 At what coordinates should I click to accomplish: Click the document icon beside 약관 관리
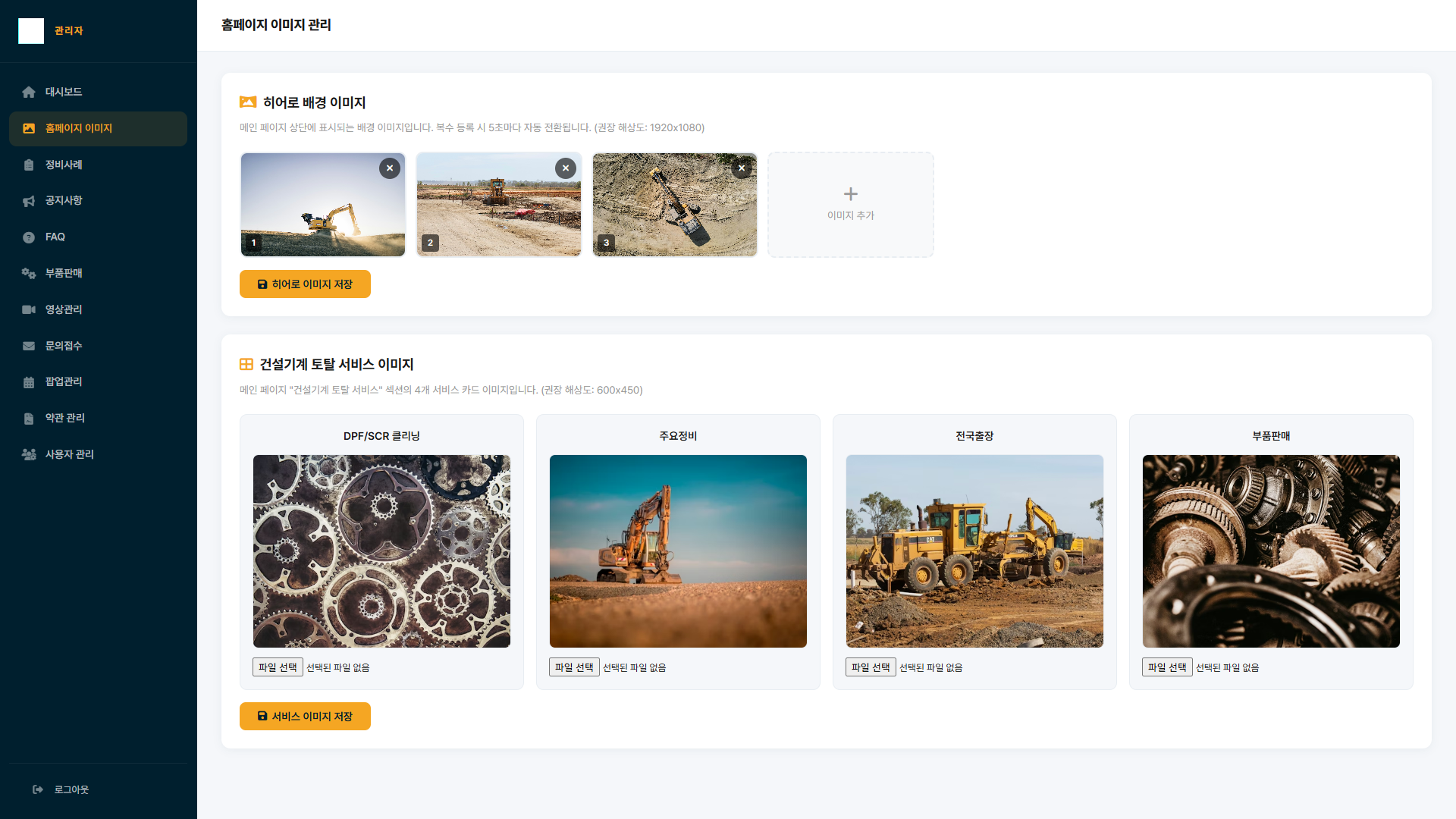29,419
